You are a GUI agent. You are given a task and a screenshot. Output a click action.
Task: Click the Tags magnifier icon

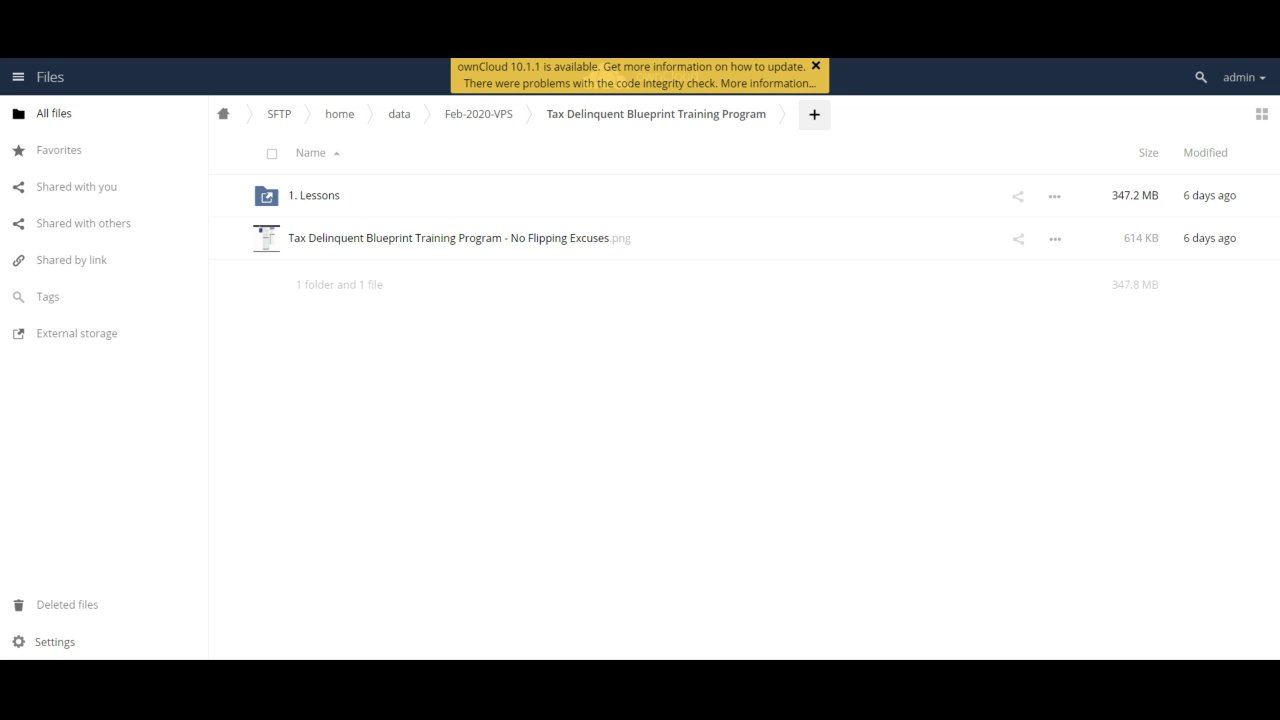(18, 297)
